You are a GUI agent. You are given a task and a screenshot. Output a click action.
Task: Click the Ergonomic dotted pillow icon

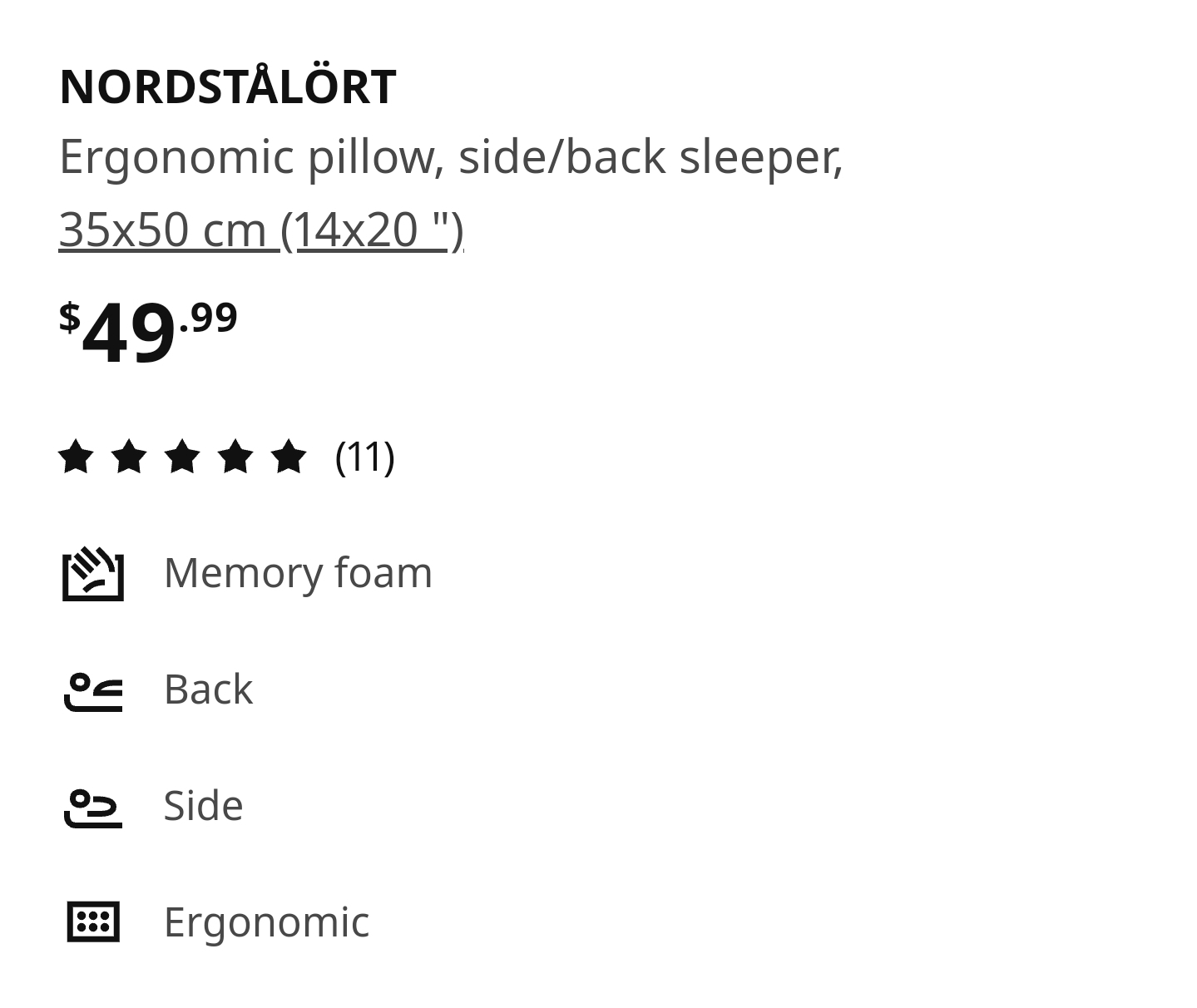tap(93, 922)
